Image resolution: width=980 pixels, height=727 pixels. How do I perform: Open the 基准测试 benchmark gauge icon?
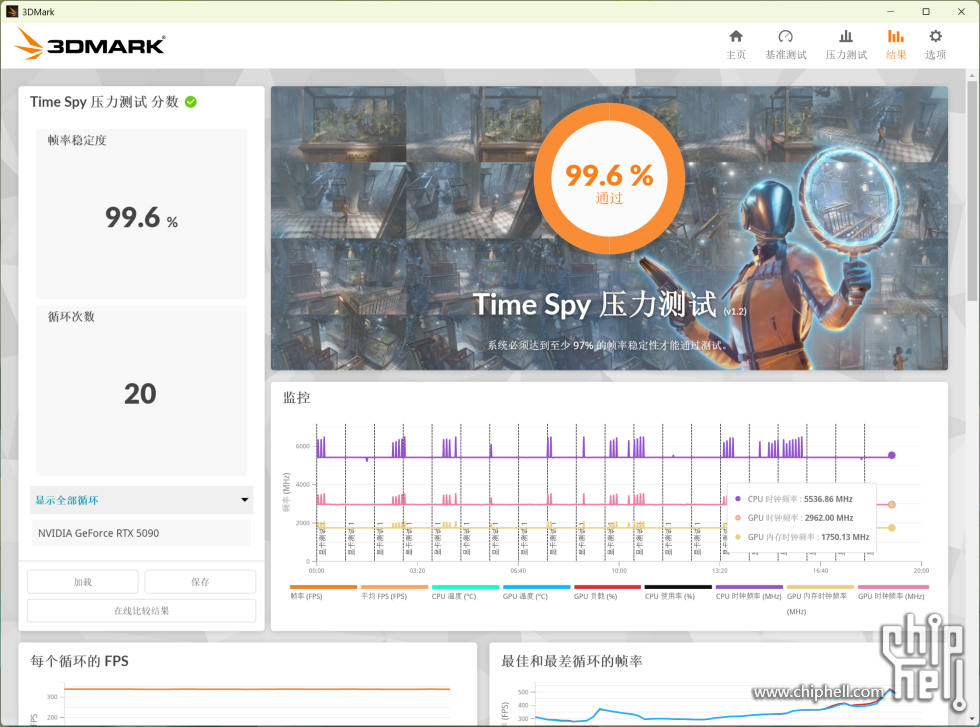click(786, 36)
